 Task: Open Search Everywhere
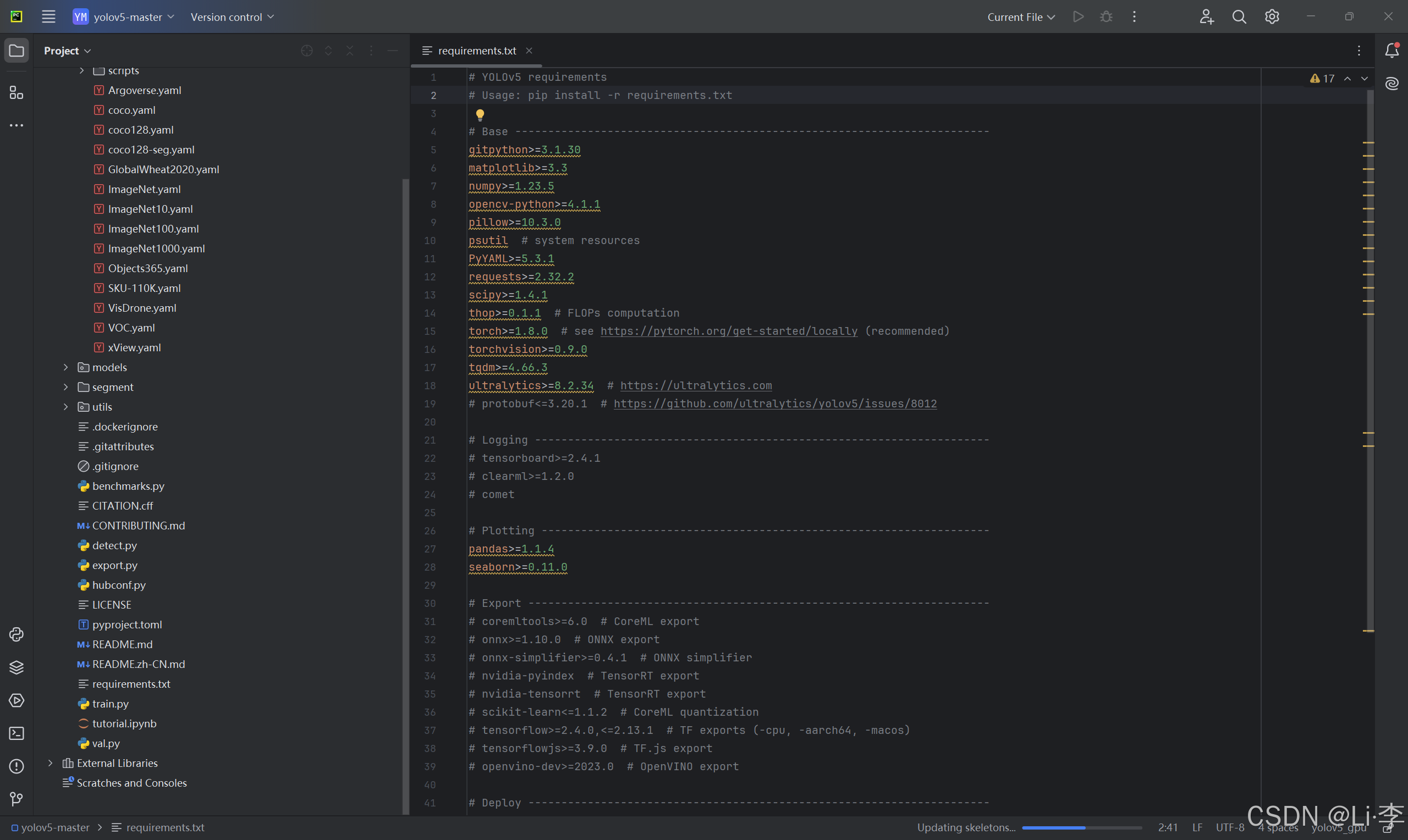point(1239,16)
